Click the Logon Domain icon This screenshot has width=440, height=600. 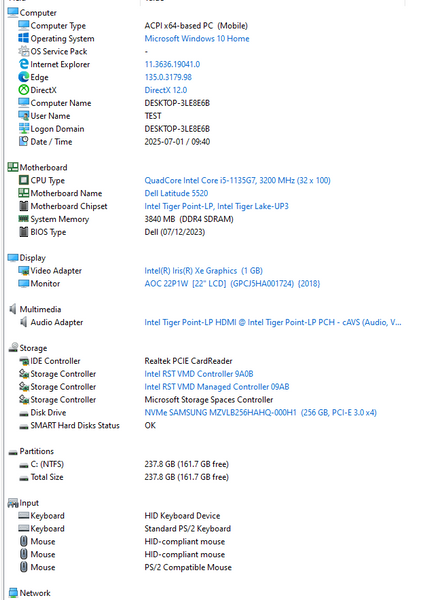pos(23,129)
